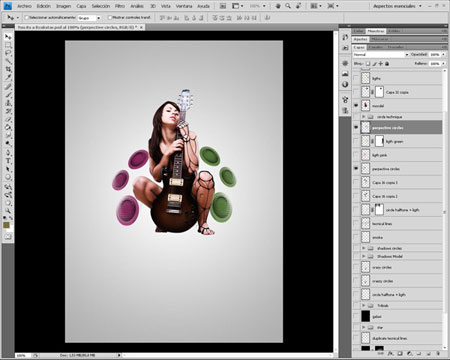Click the create new layer icon

coord(429,353)
